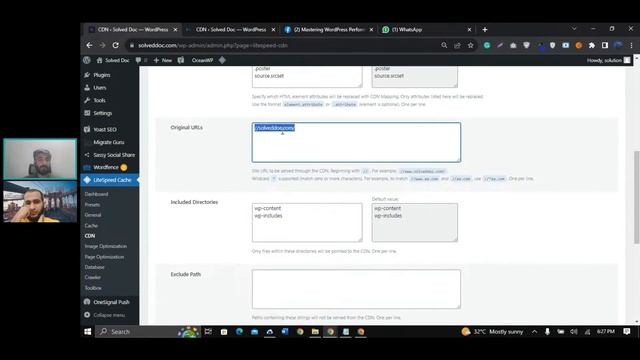Viewport: 640px width, 360px height.
Task: Click the Included Directories text area
Action: [x=307, y=222]
